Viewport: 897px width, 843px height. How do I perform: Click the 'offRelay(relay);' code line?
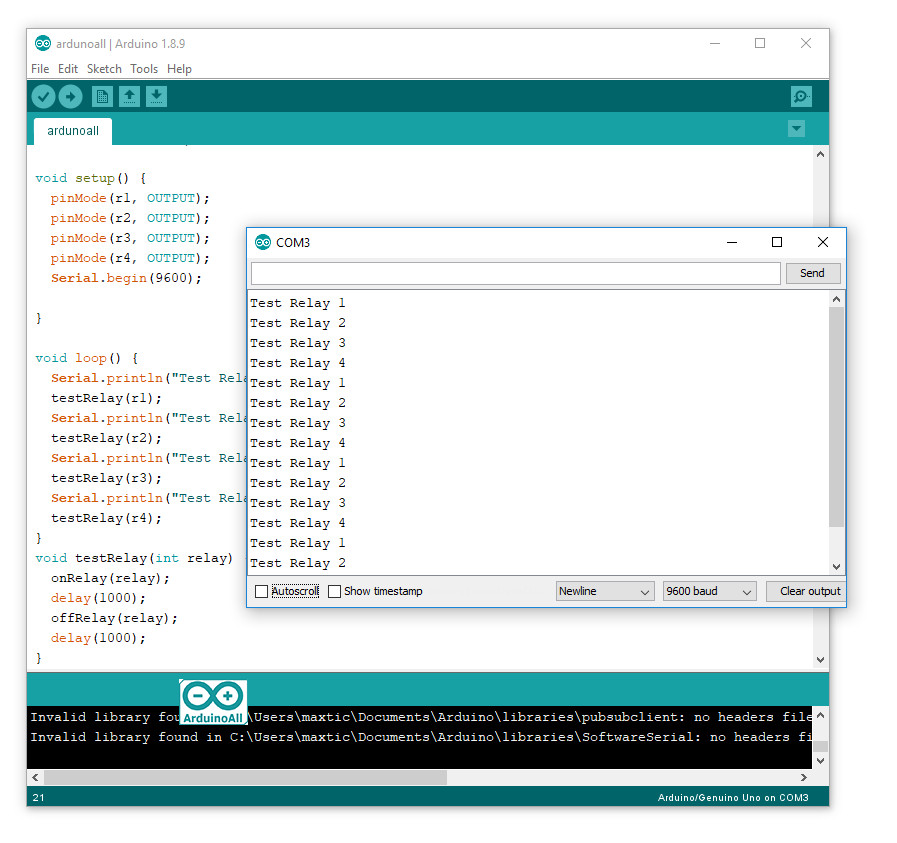tap(114, 619)
